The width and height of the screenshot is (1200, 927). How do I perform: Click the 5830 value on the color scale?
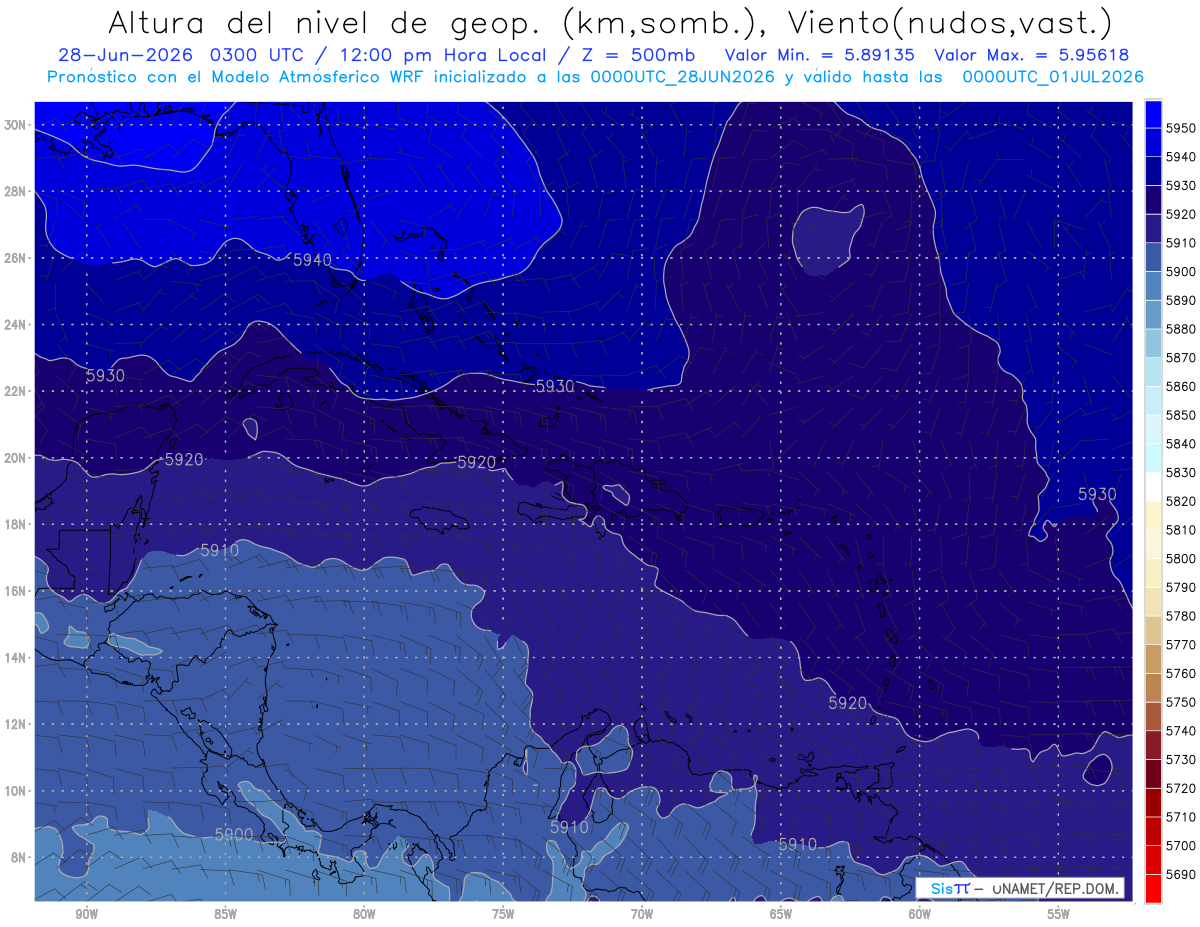[1180, 472]
